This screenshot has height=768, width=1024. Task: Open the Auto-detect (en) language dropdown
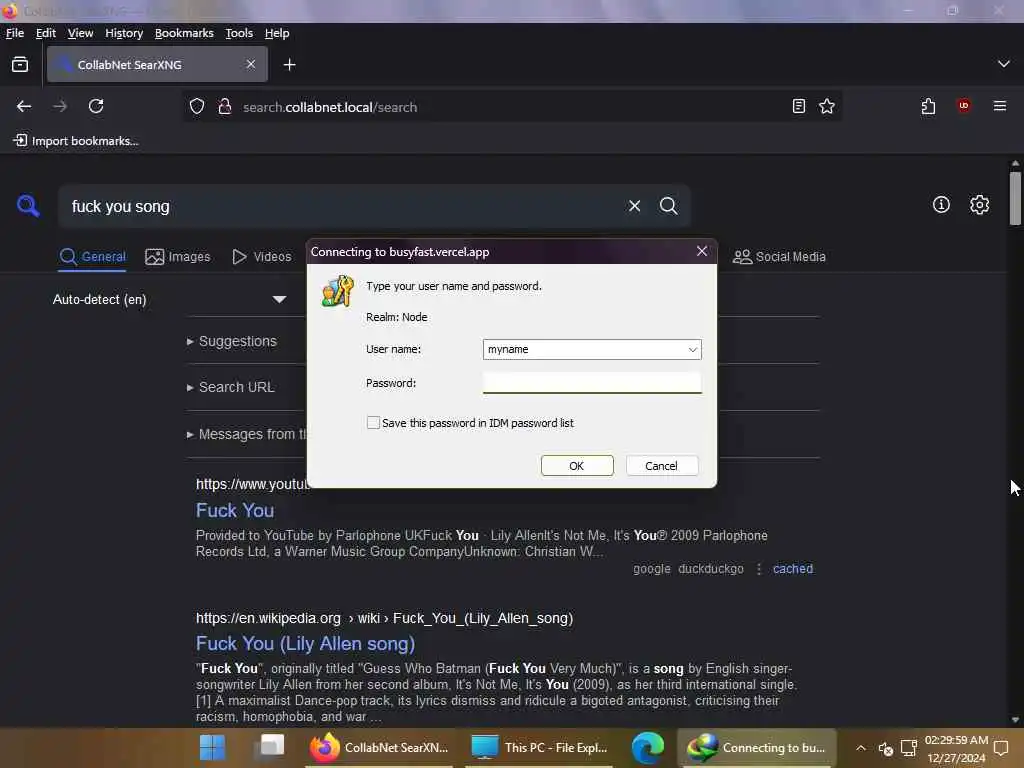click(x=170, y=299)
